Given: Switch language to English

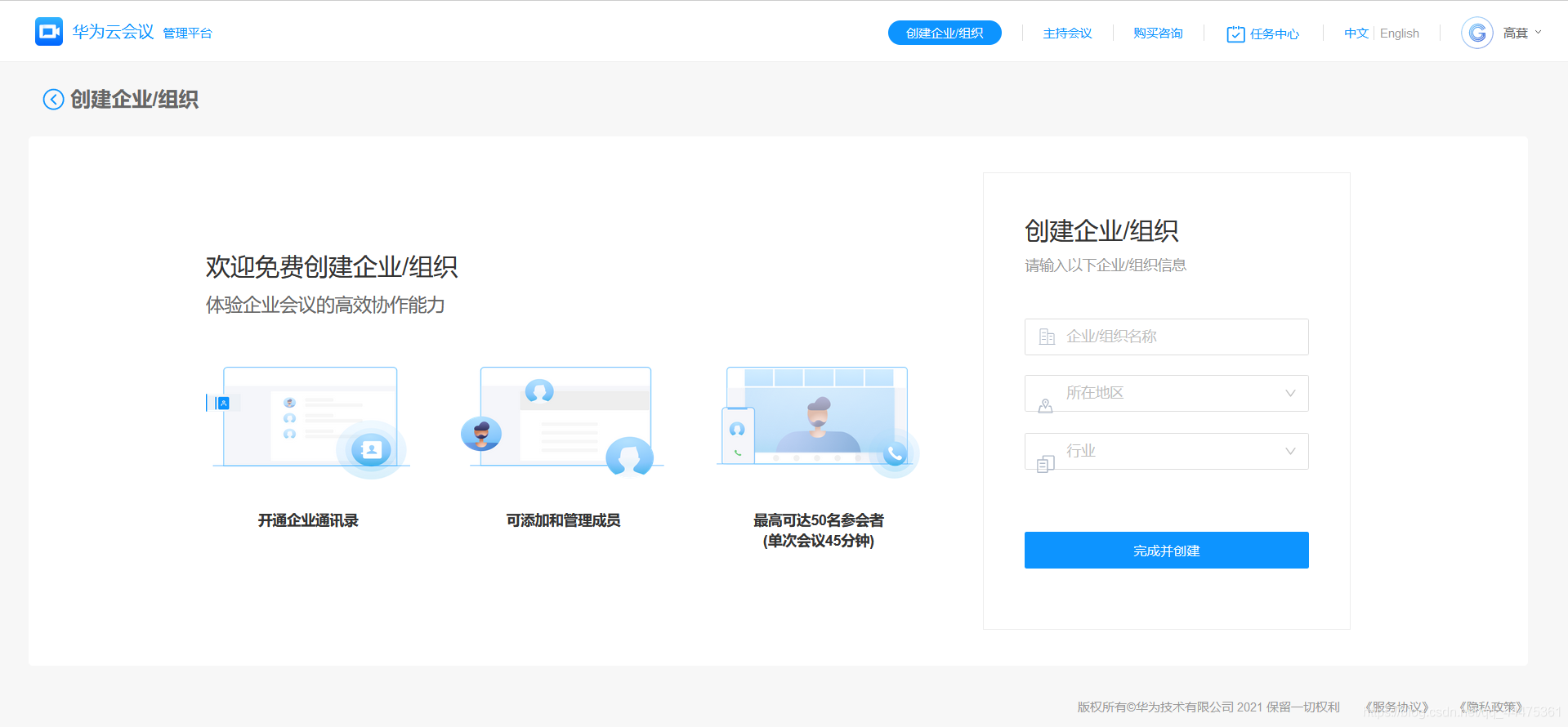Looking at the screenshot, I should 1399,33.
